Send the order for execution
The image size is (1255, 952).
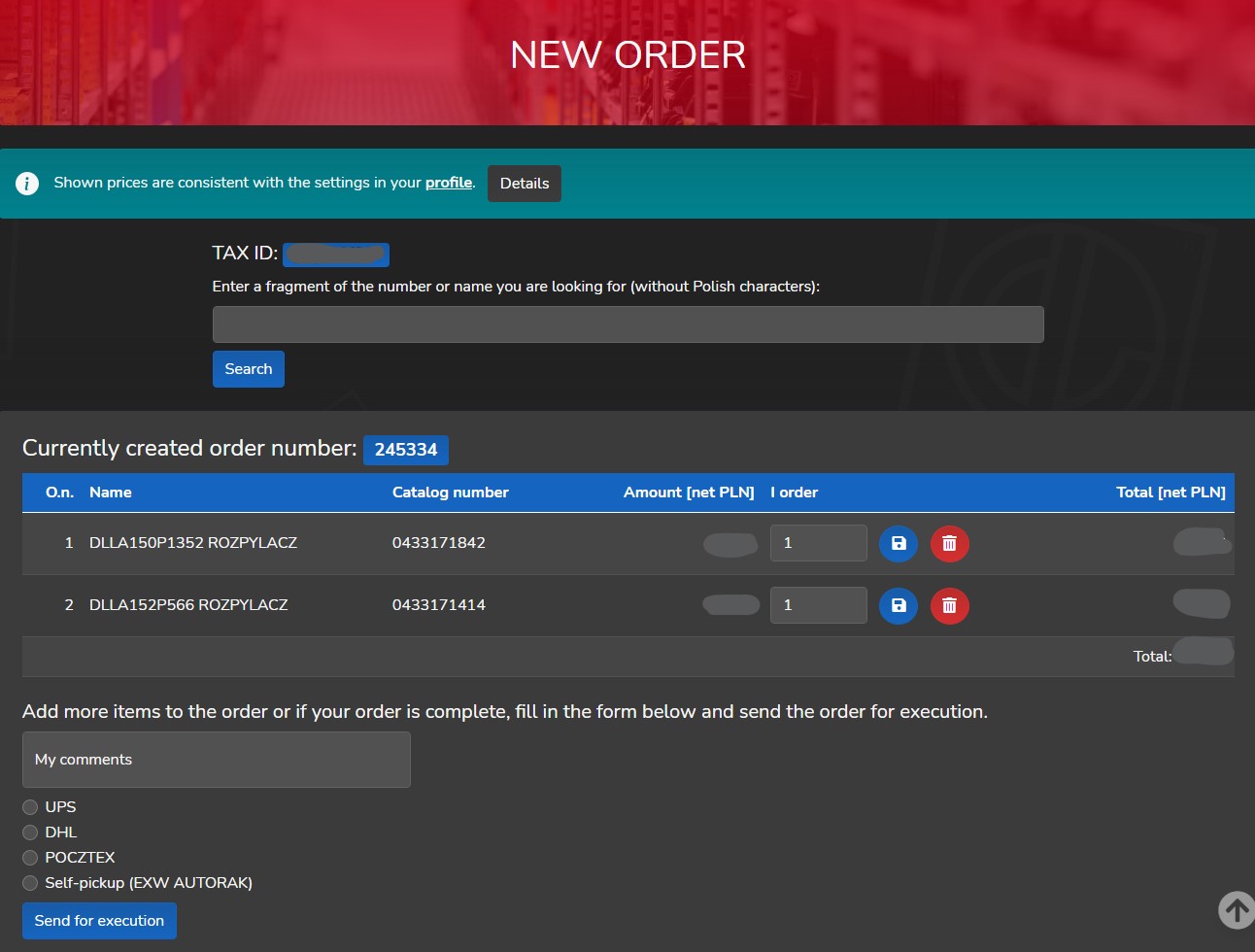coord(99,921)
